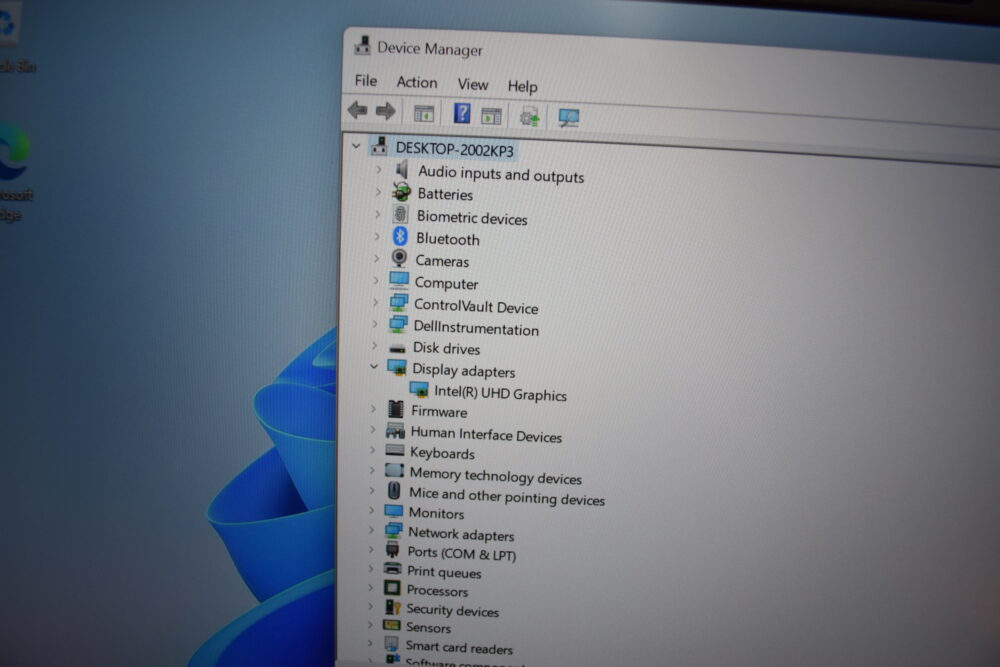The width and height of the screenshot is (1000, 667).
Task: Select the Security devices label
Action: click(x=452, y=610)
